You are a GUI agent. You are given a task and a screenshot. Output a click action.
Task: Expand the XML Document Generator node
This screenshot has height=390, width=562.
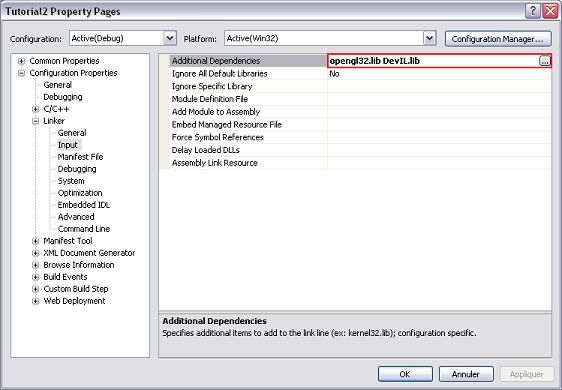pos(35,253)
